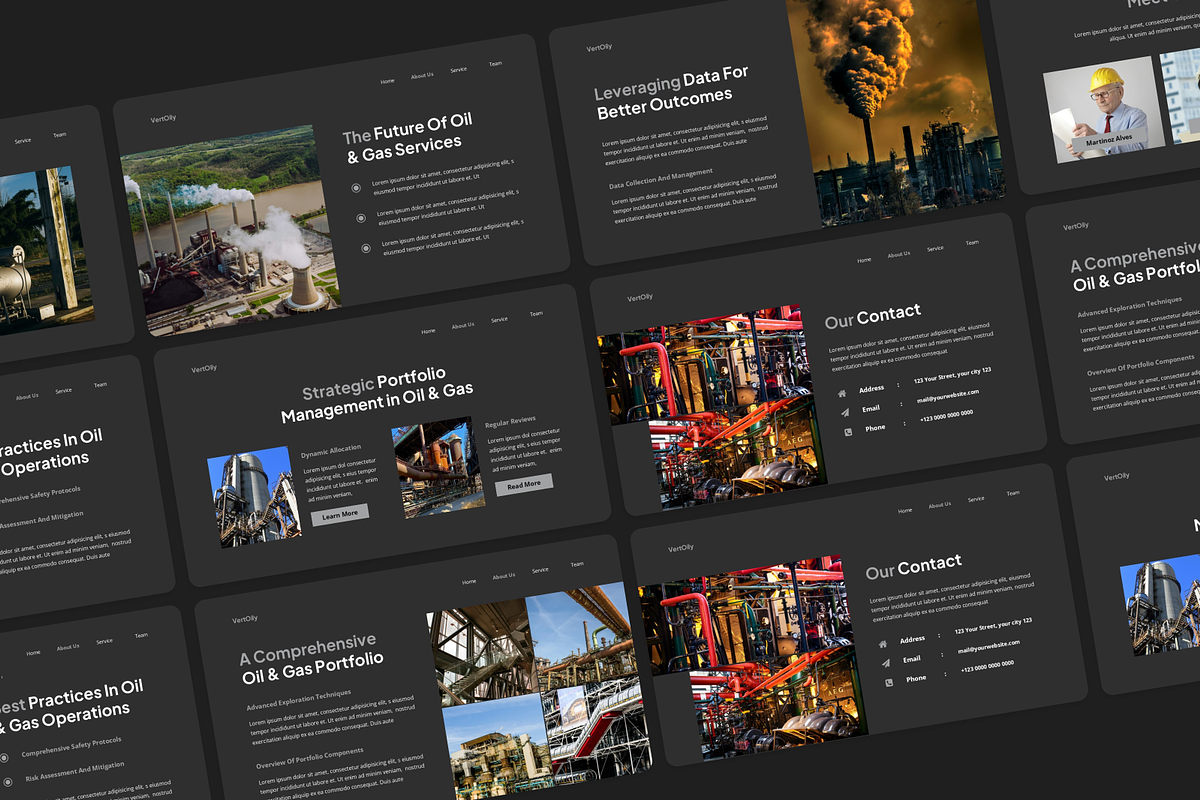Select the Martinoz Alves portrait photo

1104,110
